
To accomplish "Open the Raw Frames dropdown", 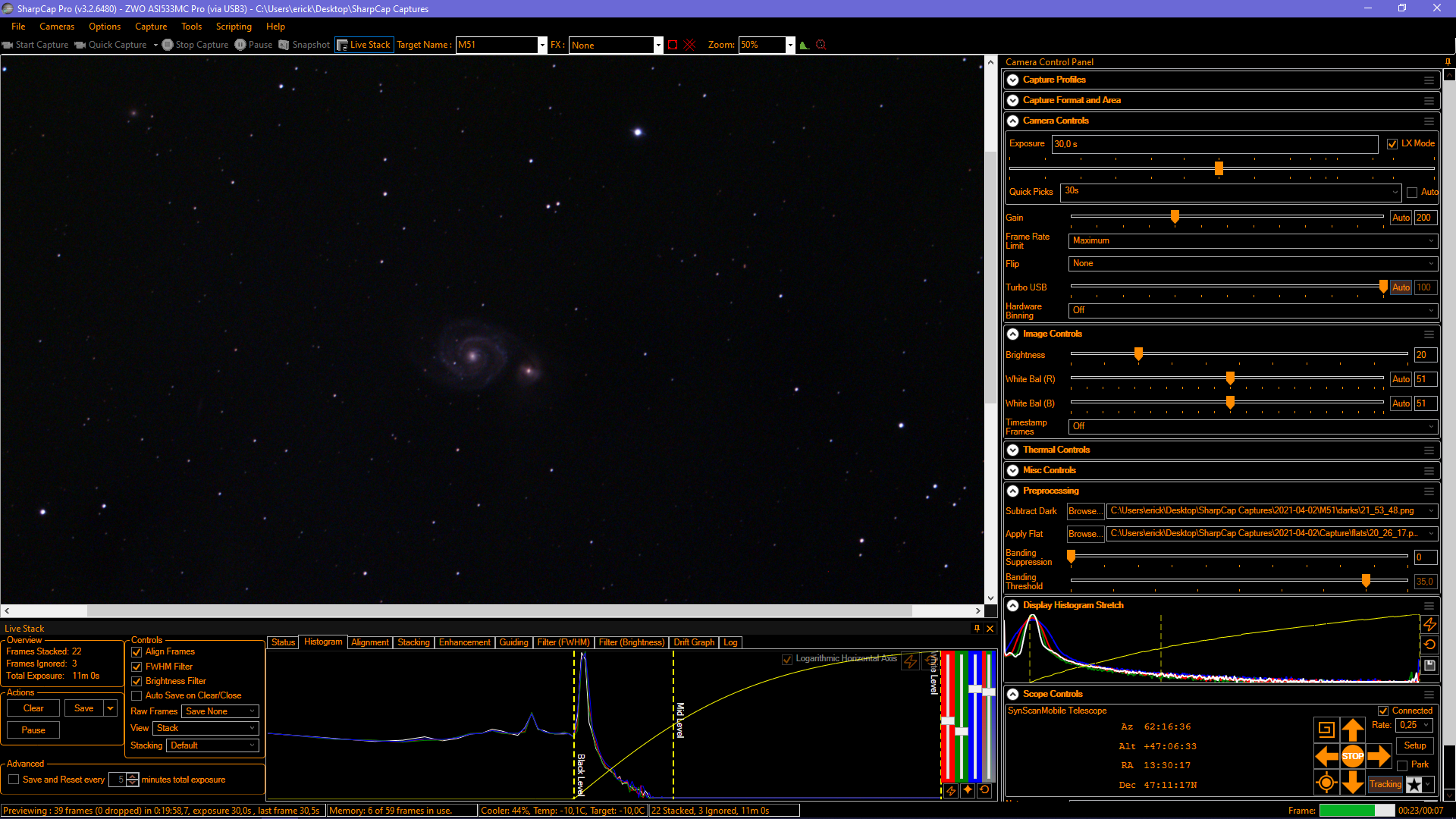I will tap(221, 711).
